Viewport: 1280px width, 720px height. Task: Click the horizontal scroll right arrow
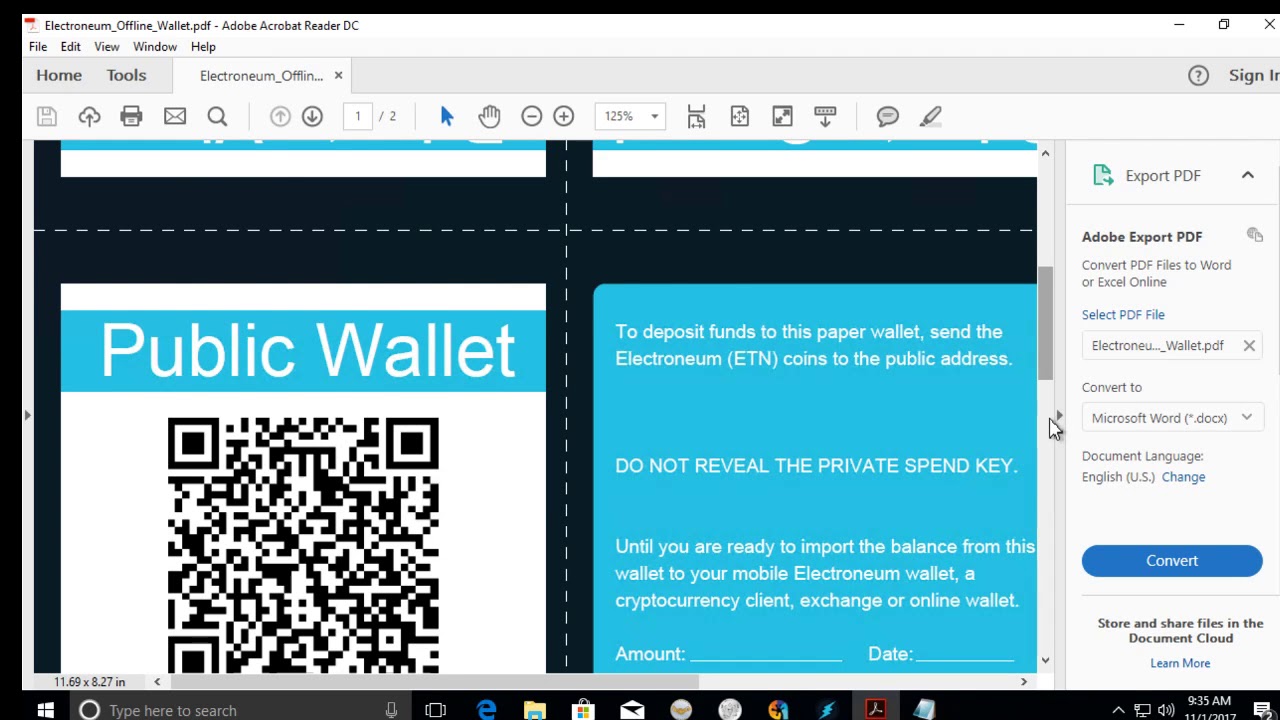point(1023,682)
